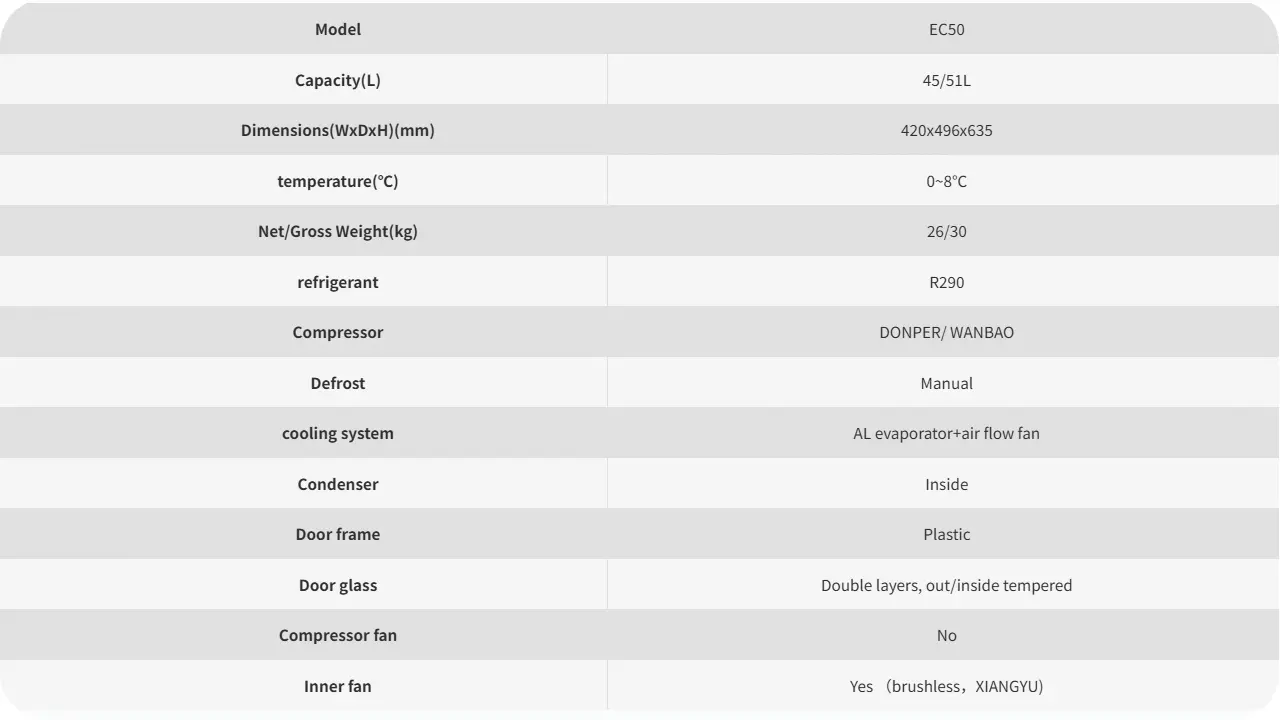Viewport: 1280px width, 720px height.
Task: Select the Yes (brushless, XIANGYU) value
Action: 946,686
